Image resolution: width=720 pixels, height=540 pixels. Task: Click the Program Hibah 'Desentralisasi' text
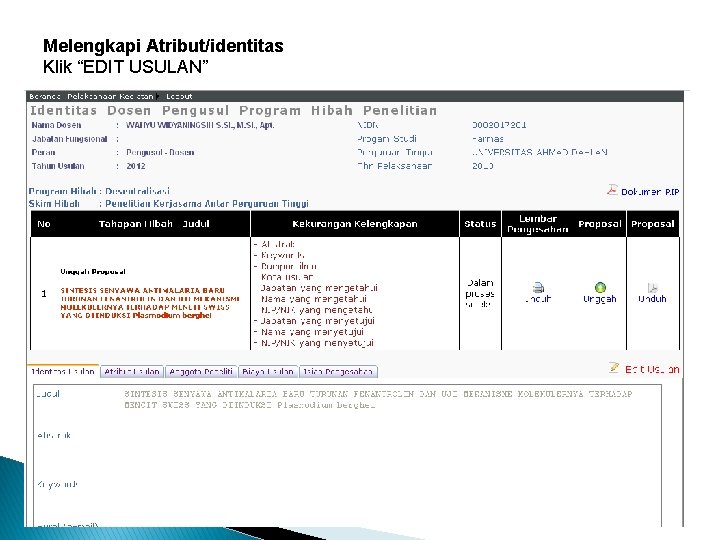click(137, 191)
